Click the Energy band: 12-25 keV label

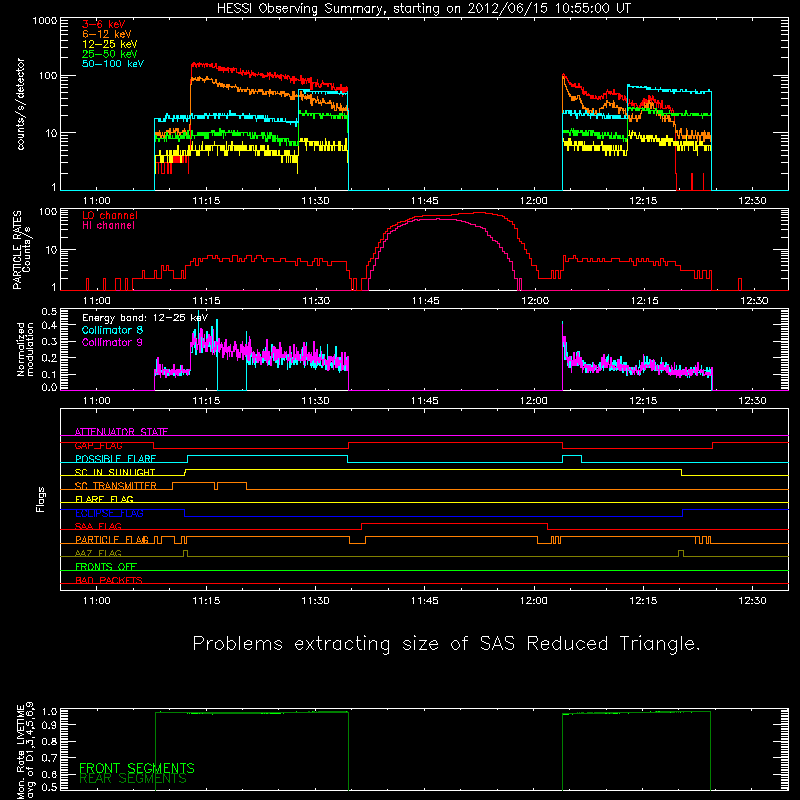coord(145,318)
